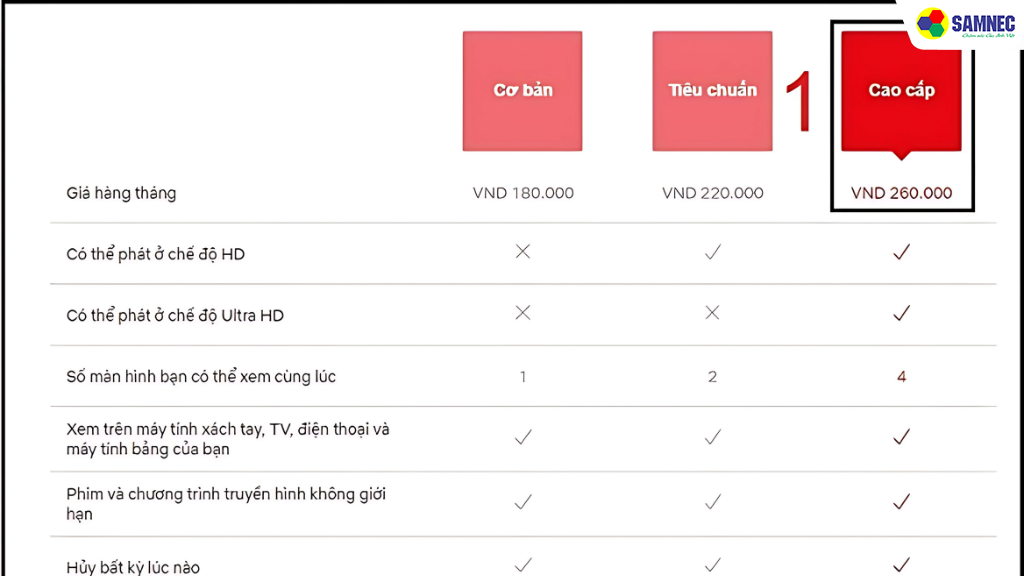Image resolution: width=1024 pixels, height=576 pixels.
Task: Select the screen count 4 under Cao cấp
Action: (x=901, y=377)
